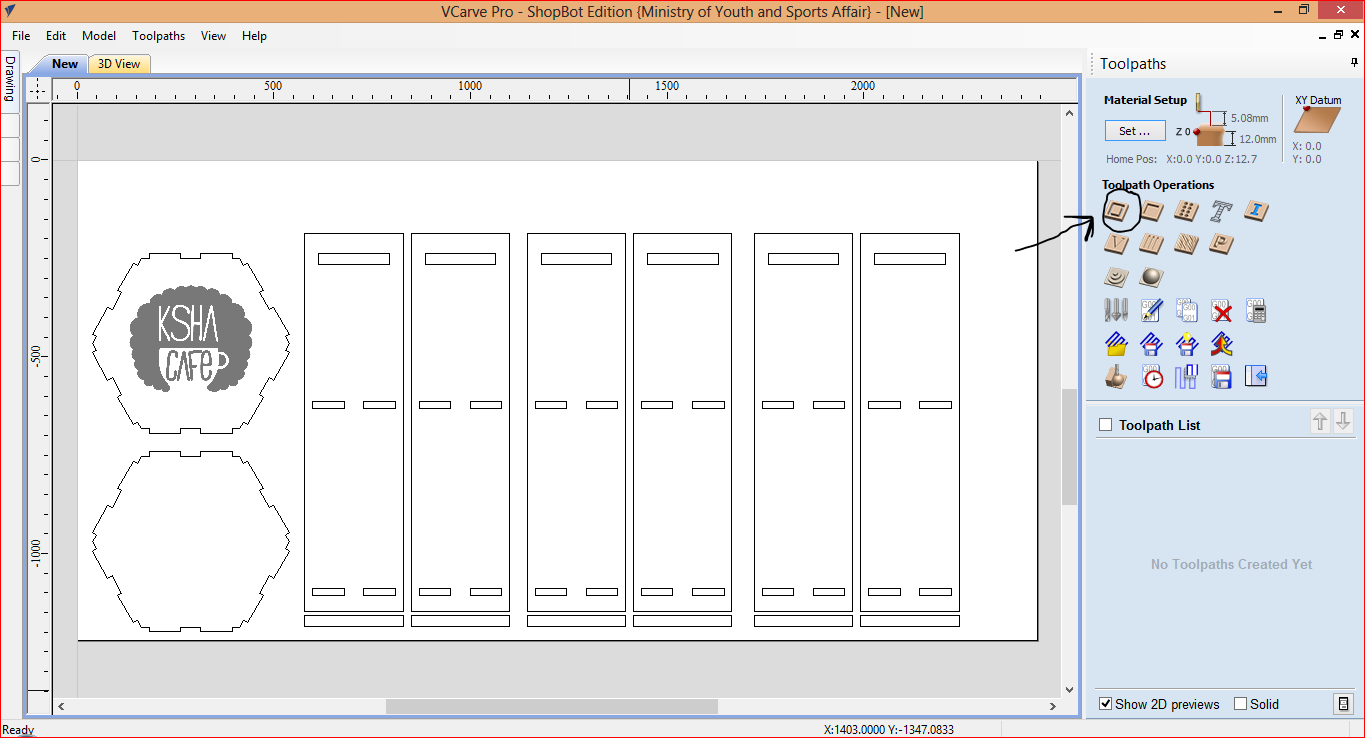
Task: Choose the Inlay toolpath (I icon)
Action: (1256, 211)
